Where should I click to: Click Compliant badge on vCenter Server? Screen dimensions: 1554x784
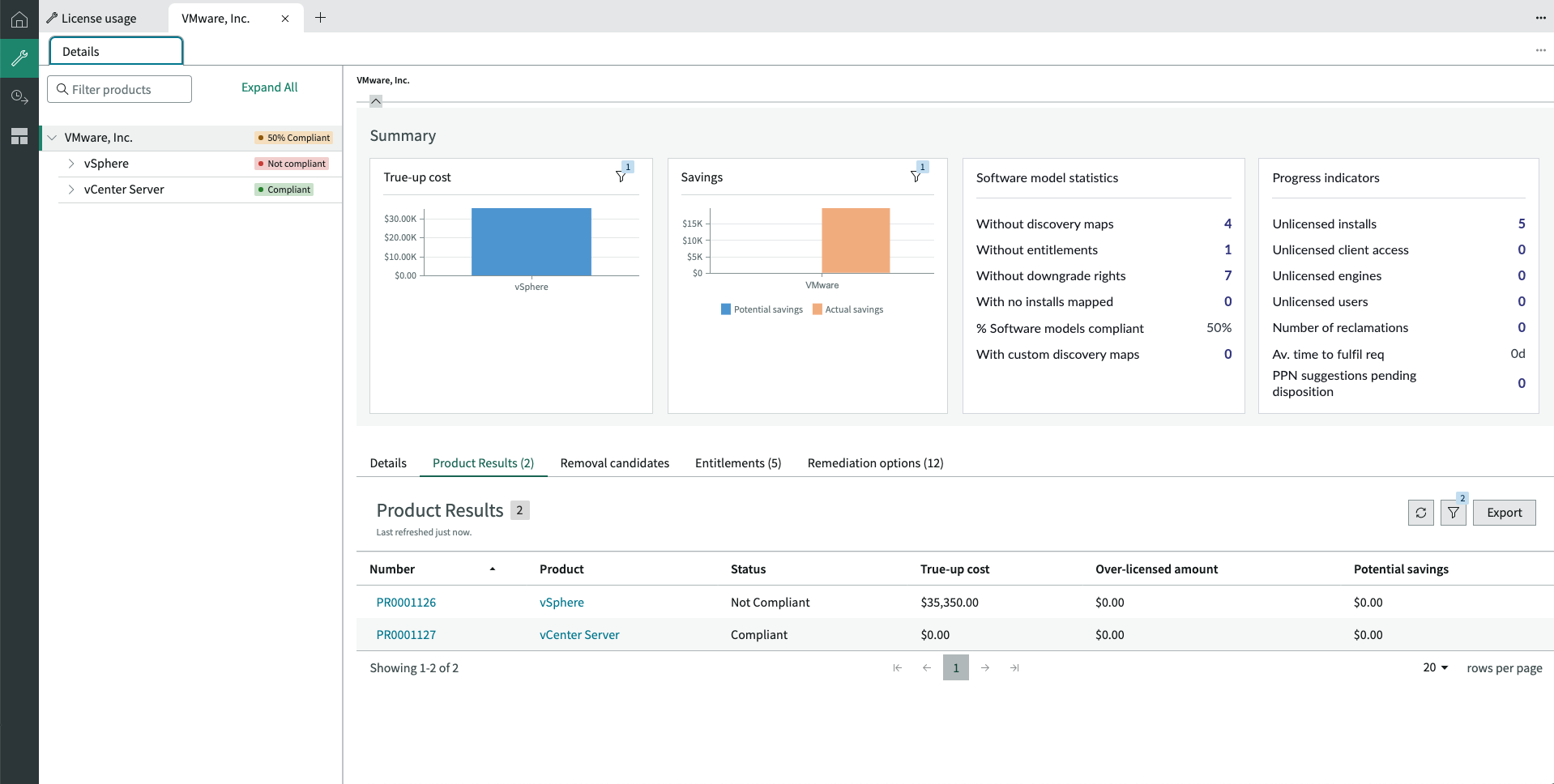[x=284, y=190]
